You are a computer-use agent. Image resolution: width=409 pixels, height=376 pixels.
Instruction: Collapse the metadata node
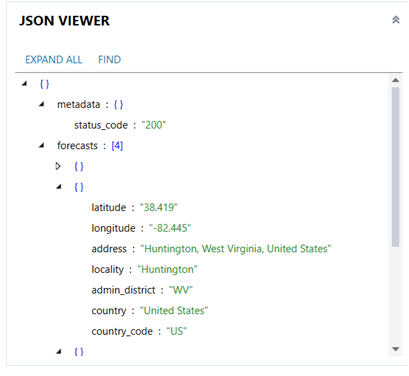(42, 104)
